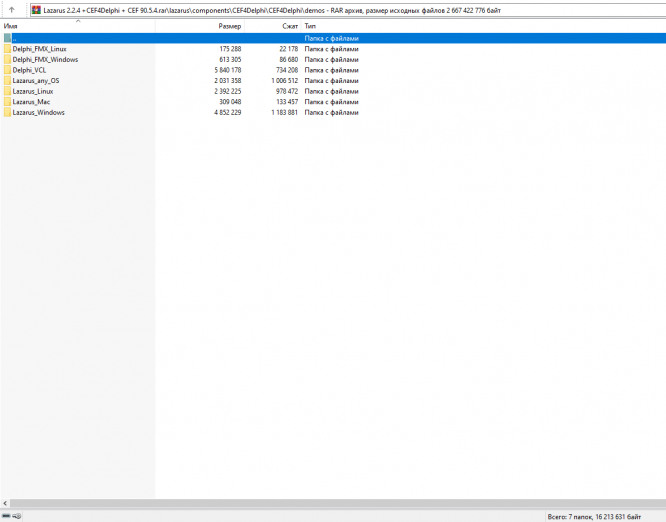Screen dimensions: 666x522
Task: Sort the list by the Сжат column header
Action: tap(273, 26)
